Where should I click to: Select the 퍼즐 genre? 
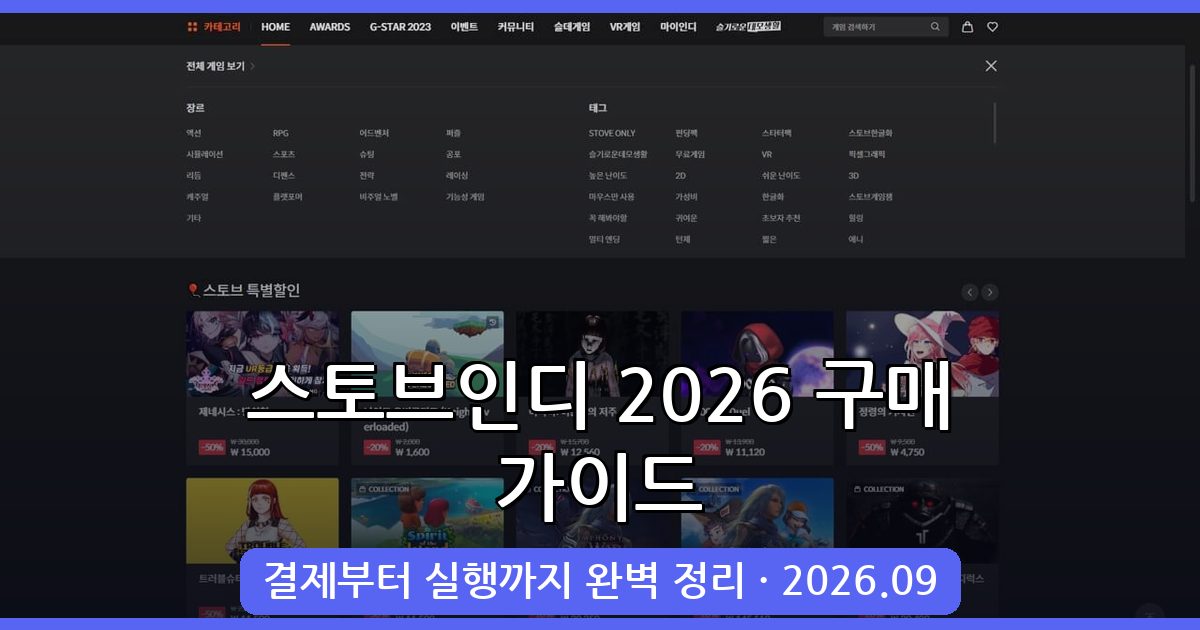454,133
